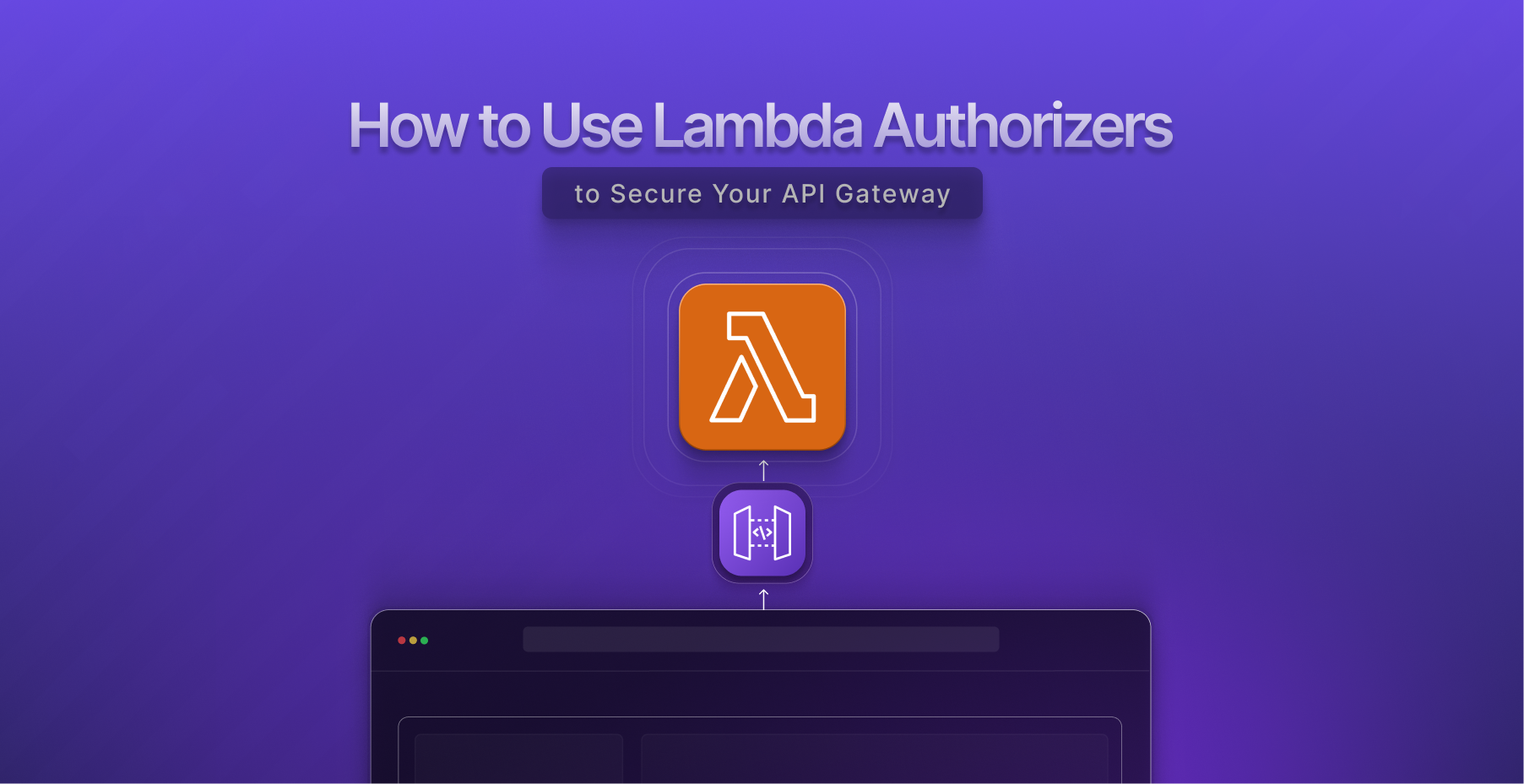This screenshot has height=784, width=1524.
Task: Click the mock browser address bar
Action: click(761, 639)
